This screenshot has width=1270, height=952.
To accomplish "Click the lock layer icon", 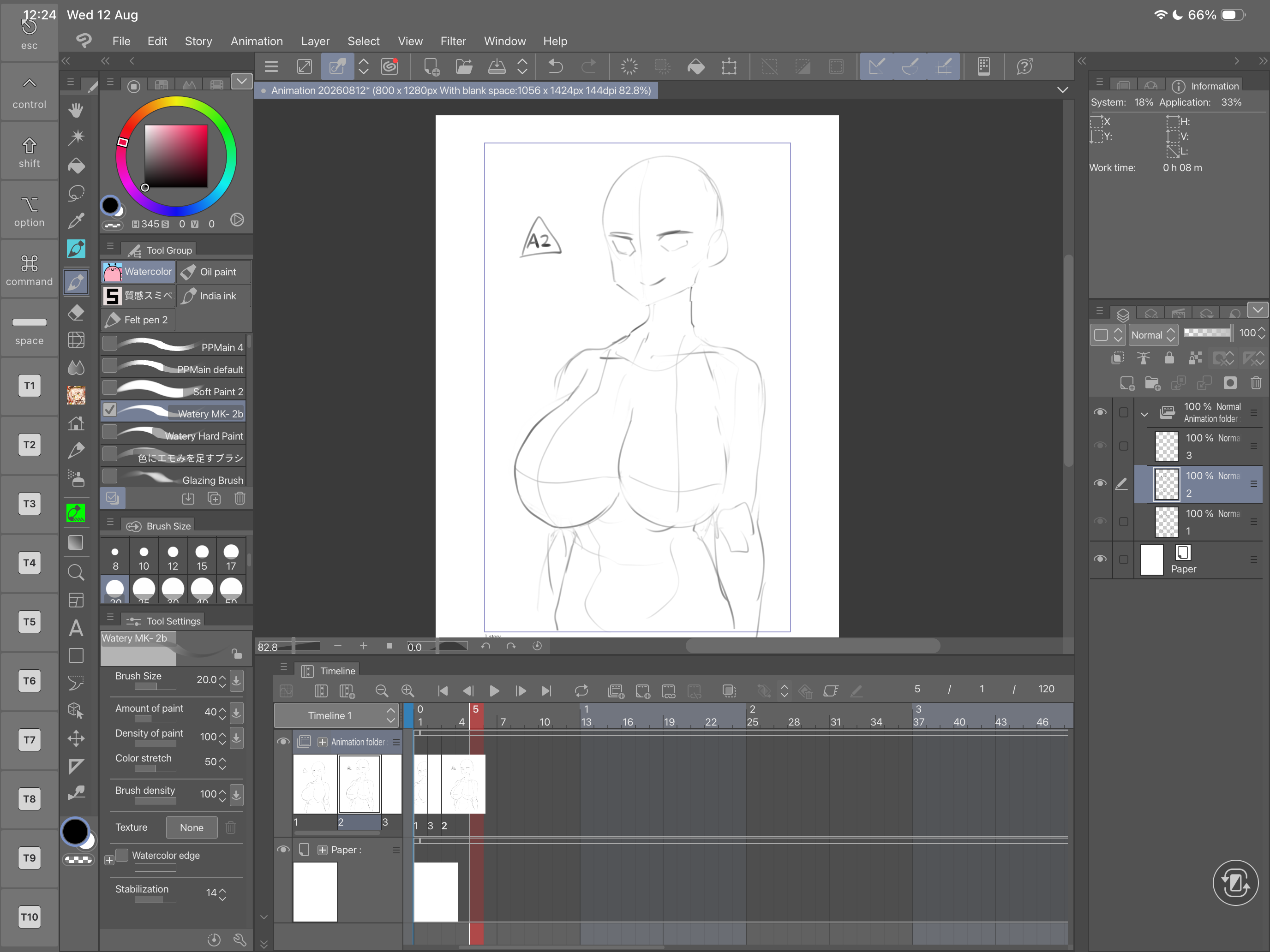I will click(1169, 358).
